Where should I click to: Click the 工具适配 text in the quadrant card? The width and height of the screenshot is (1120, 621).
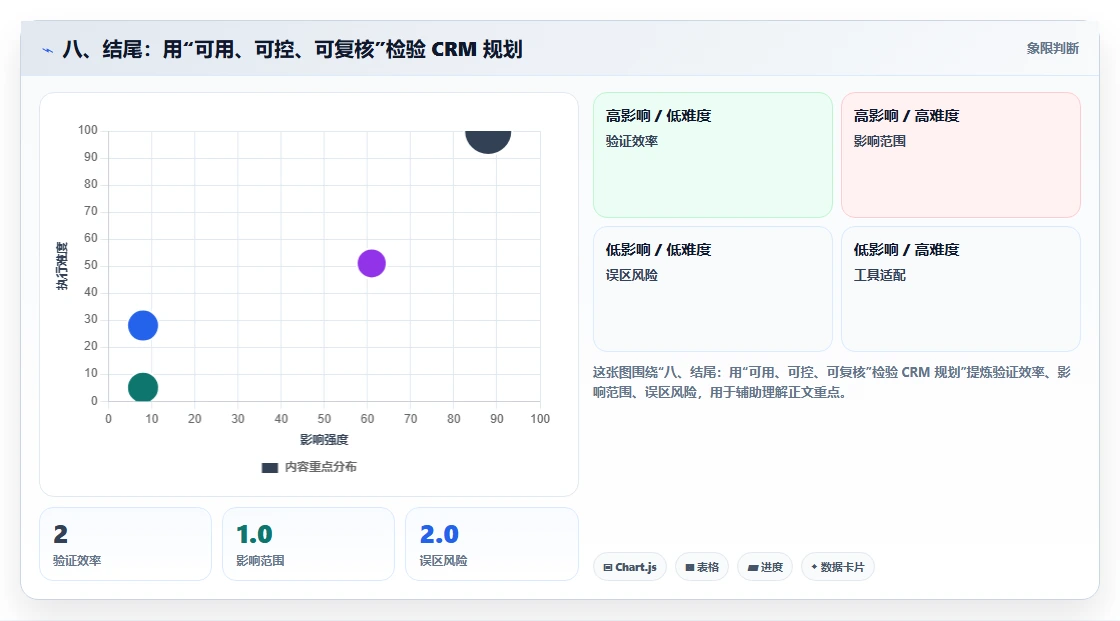pyautogui.click(x=879, y=275)
